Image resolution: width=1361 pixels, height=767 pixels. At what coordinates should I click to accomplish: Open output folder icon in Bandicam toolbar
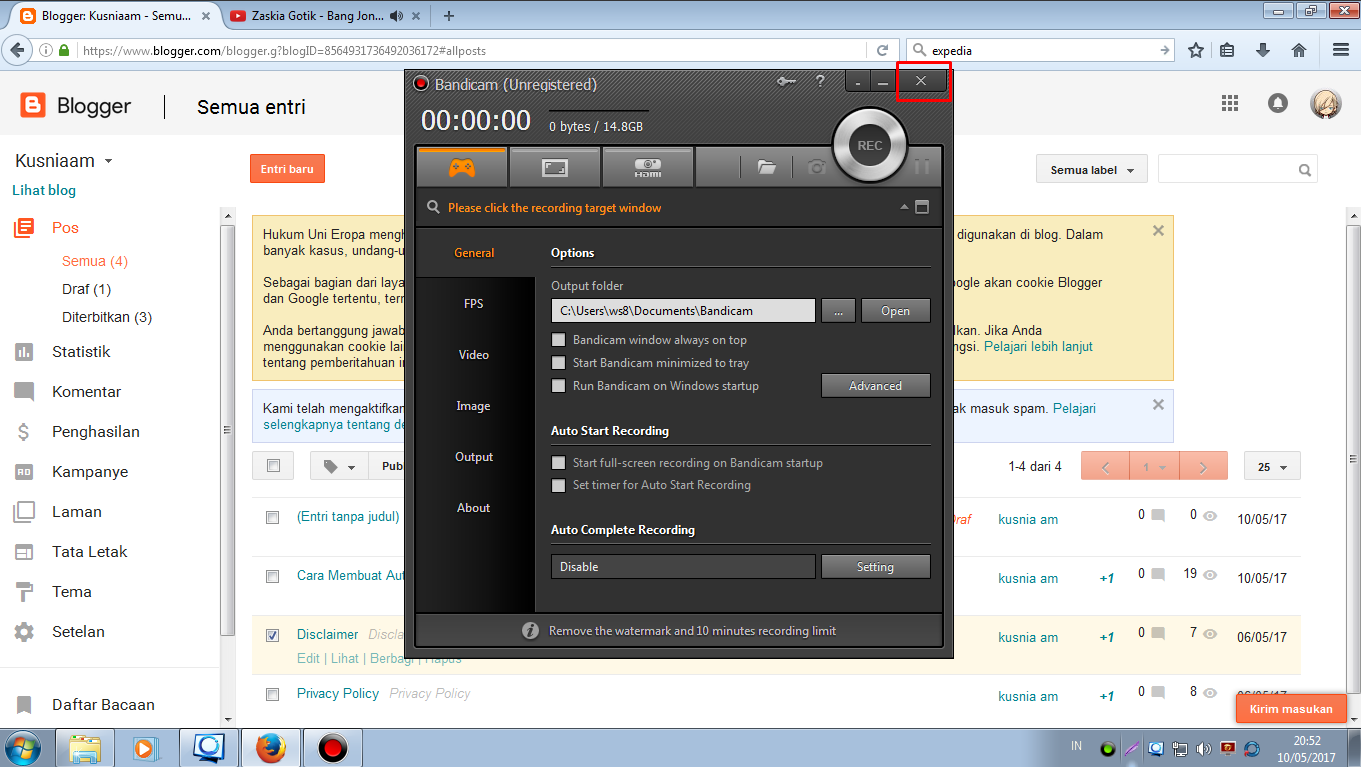[x=767, y=168]
